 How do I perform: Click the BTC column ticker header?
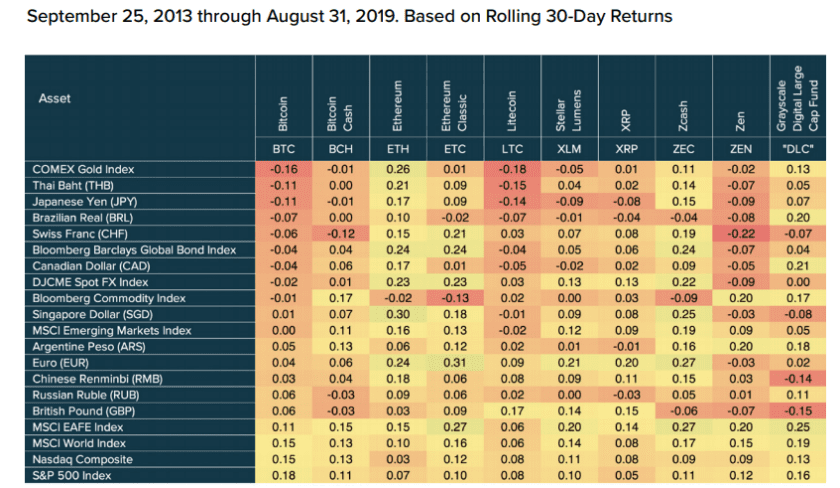283,149
